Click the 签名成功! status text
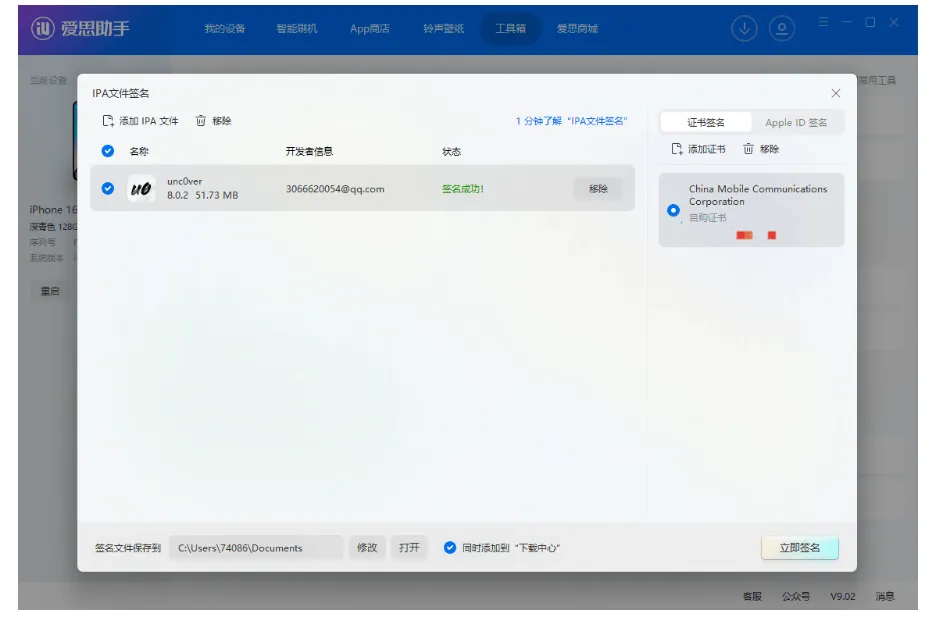 [x=463, y=189]
